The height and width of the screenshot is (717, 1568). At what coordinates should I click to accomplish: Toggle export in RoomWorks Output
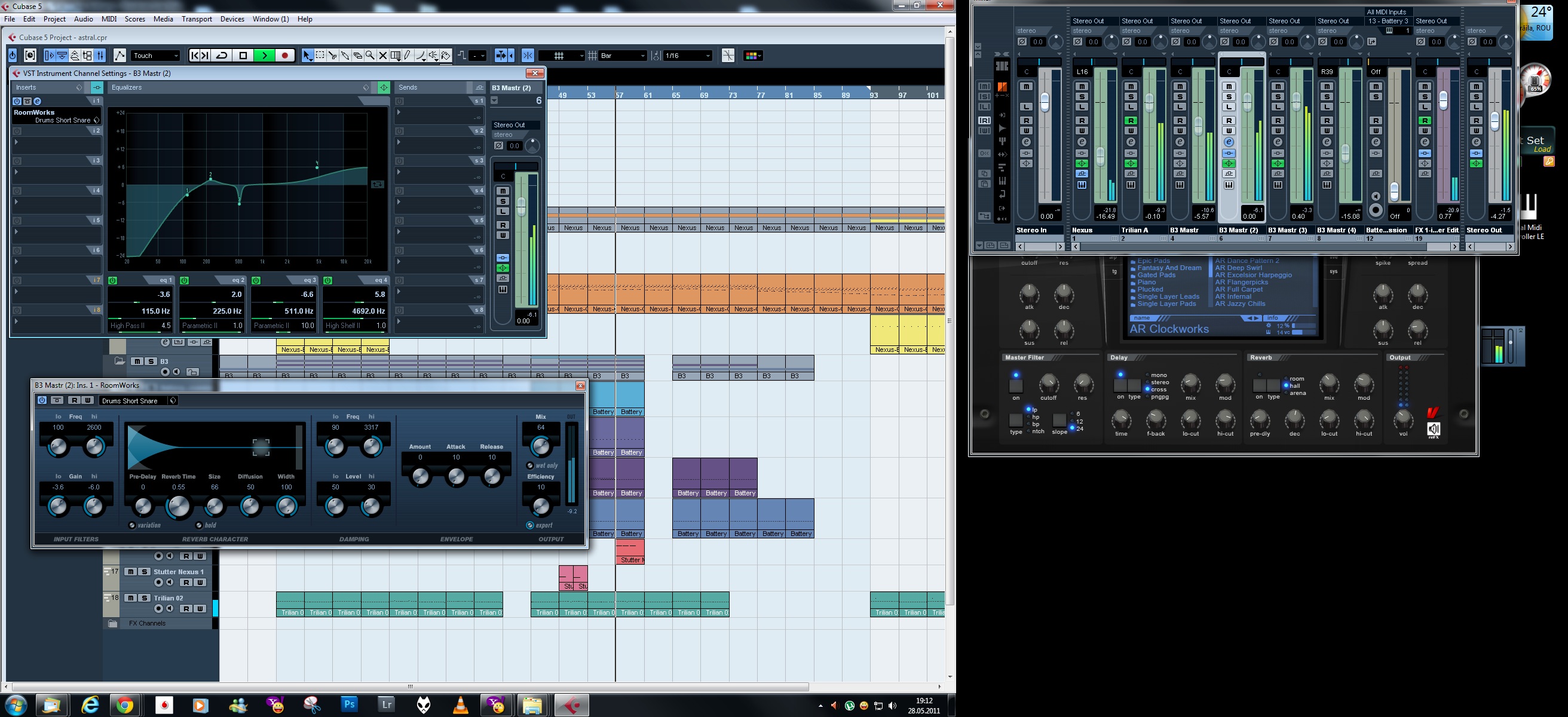pyautogui.click(x=529, y=525)
